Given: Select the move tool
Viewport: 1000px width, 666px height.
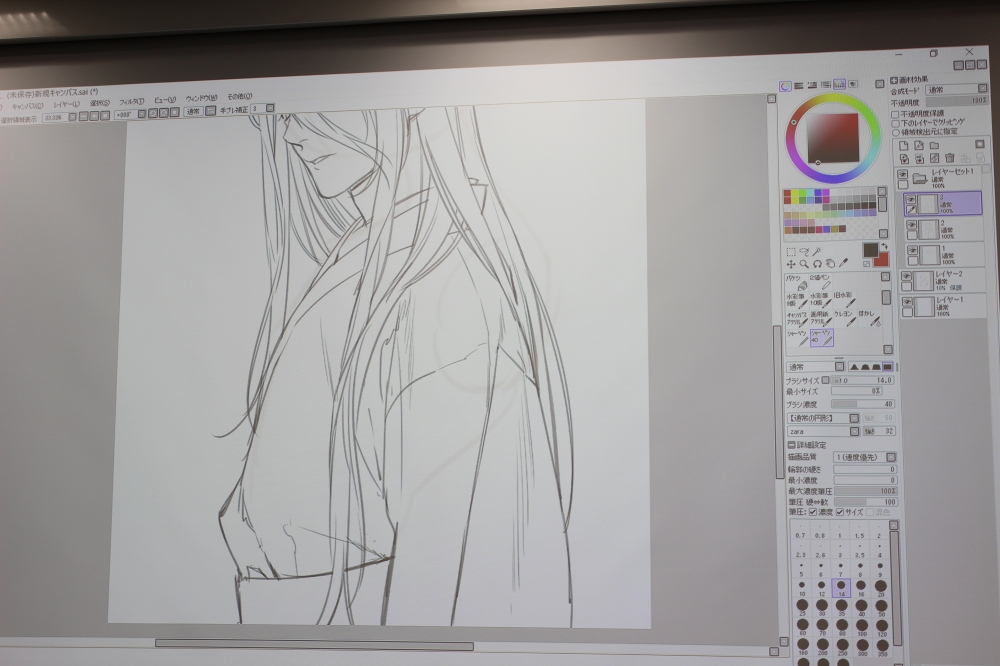Looking at the screenshot, I should point(791,263).
